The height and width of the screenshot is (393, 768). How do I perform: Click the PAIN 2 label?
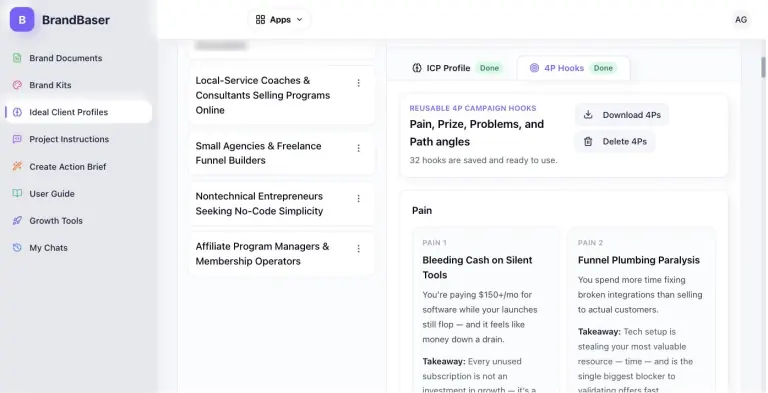(x=590, y=243)
